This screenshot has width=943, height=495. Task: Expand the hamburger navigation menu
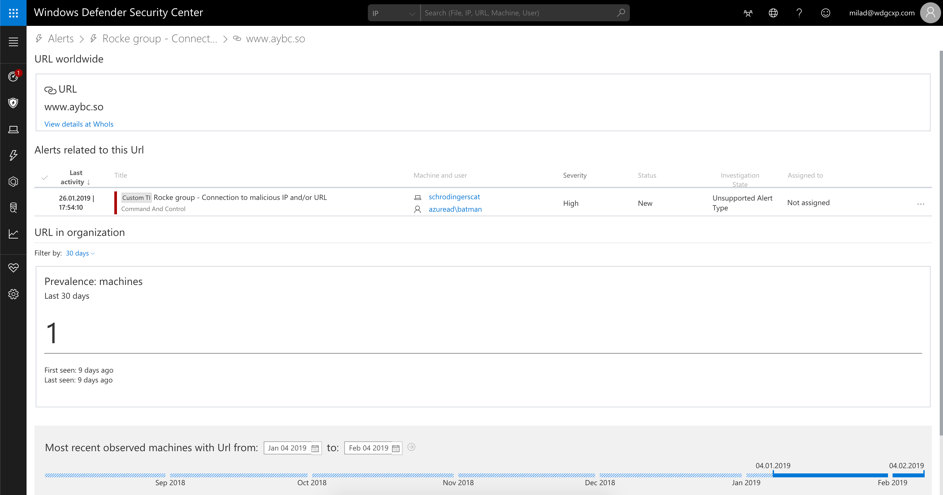click(x=13, y=42)
